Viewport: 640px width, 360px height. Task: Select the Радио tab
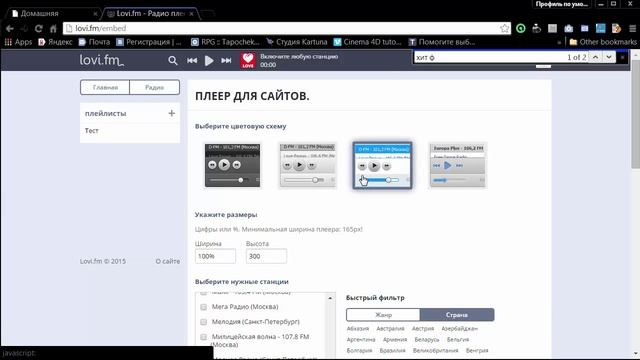(154, 87)
